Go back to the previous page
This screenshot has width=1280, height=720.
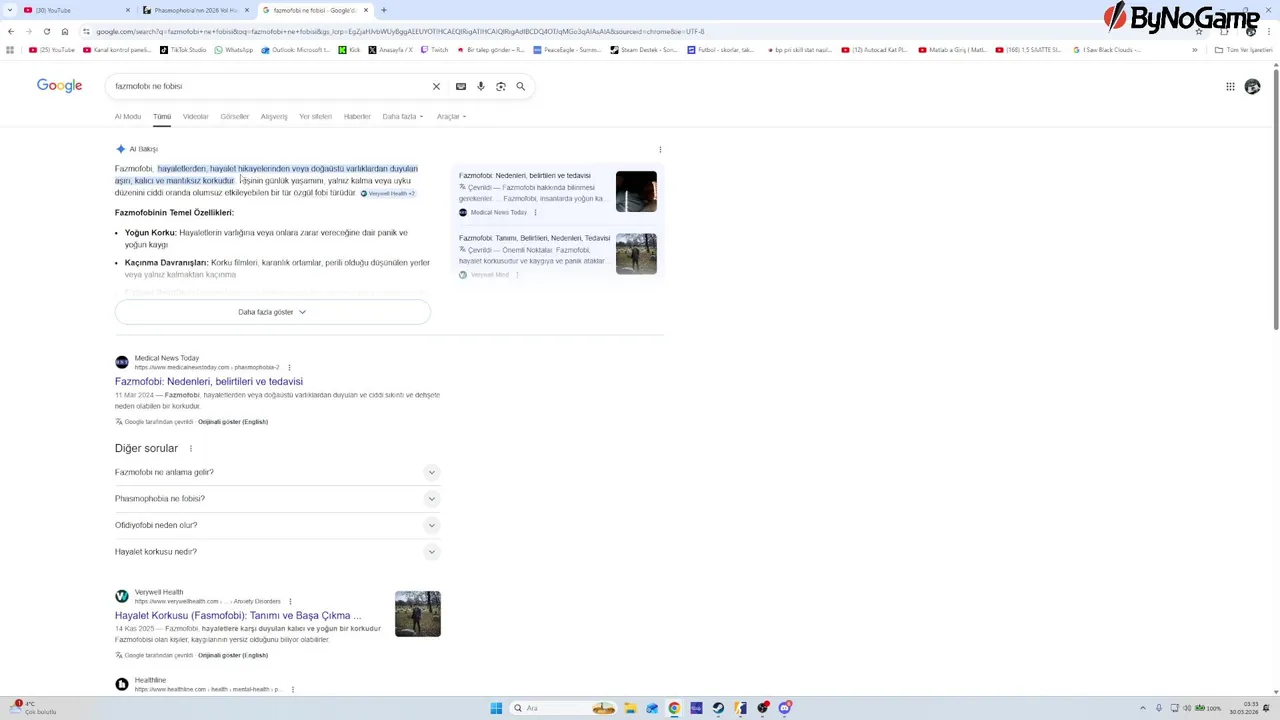(11, 31)
